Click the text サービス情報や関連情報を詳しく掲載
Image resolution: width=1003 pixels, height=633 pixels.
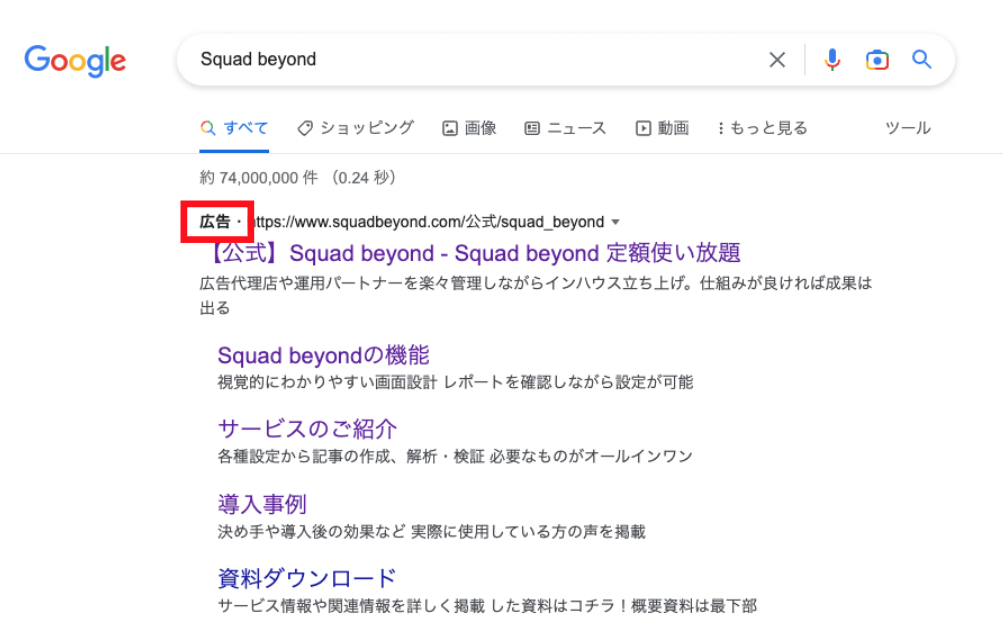coord(351,606)
